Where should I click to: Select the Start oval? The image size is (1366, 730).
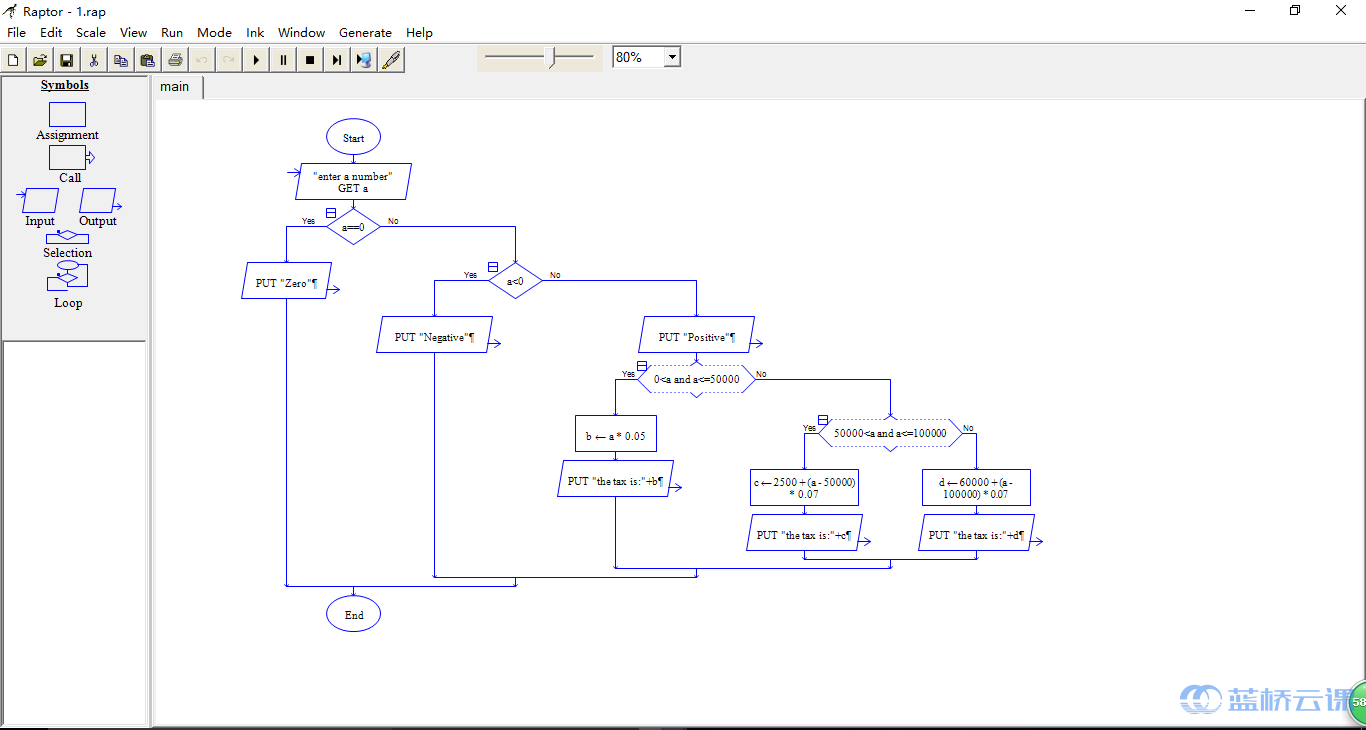tap(353, 138)
